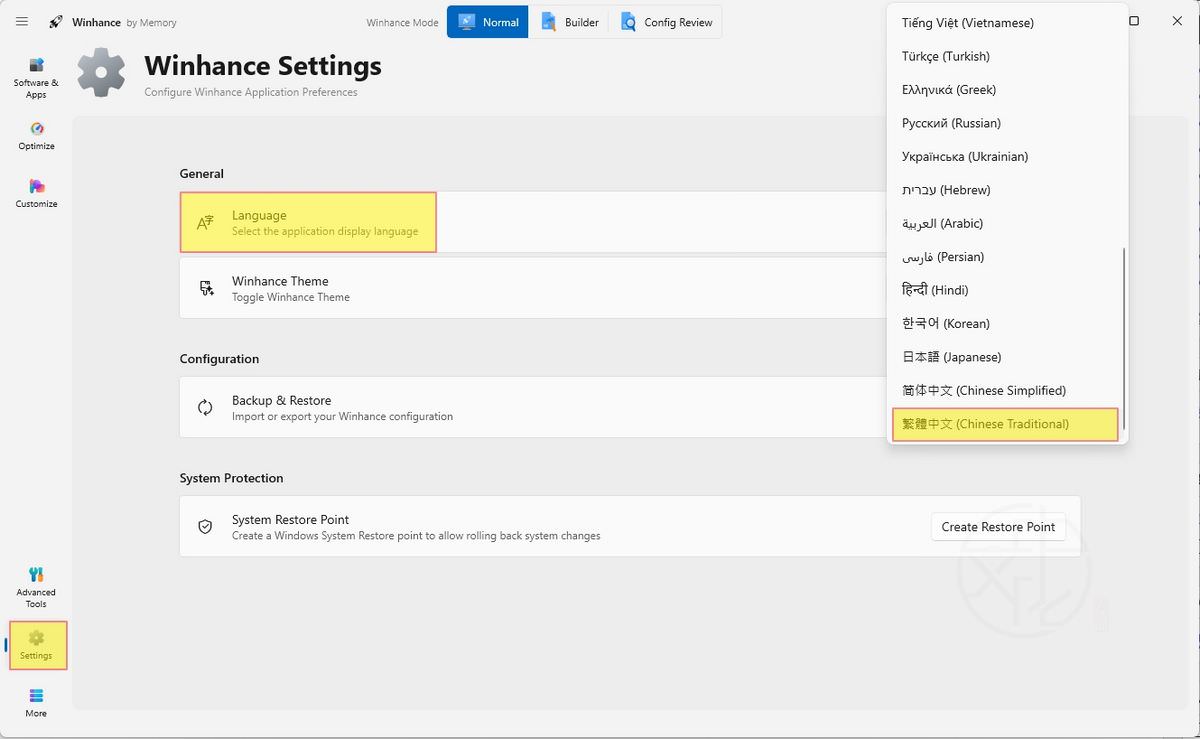The width and height of the screenshot is (1200, 739).
Task: Select Korean from the dropdown
Action: pyautogui.click(x=1007, y=324)
